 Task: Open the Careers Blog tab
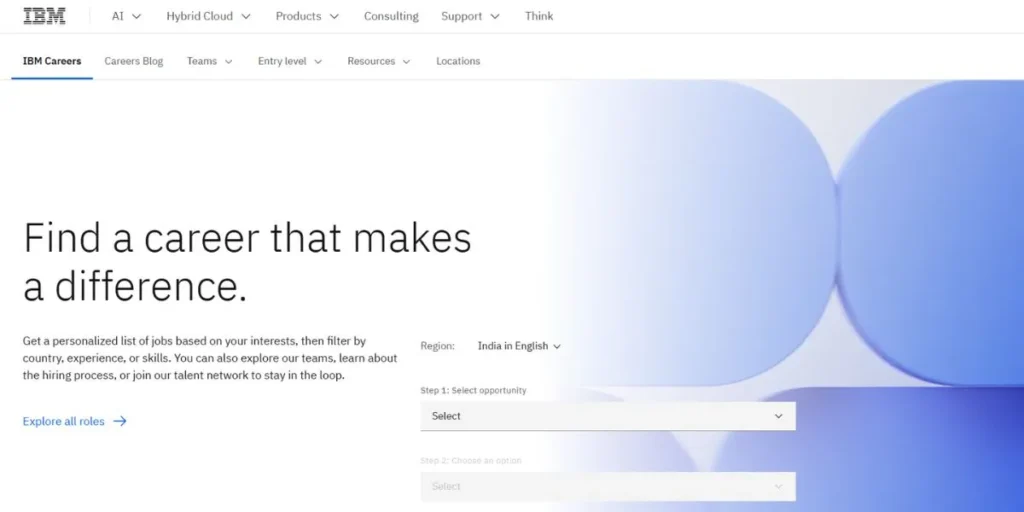point(134,61)
